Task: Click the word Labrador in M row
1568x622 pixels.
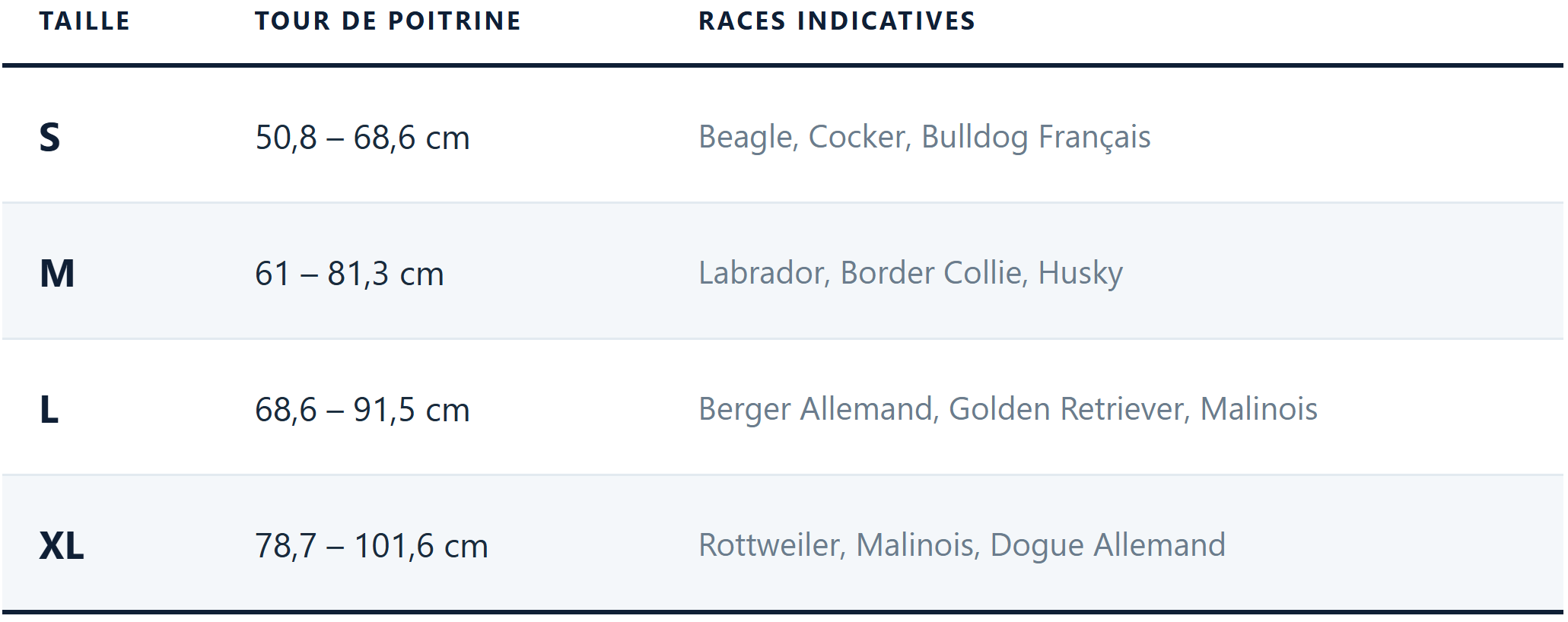Action: 761,274
